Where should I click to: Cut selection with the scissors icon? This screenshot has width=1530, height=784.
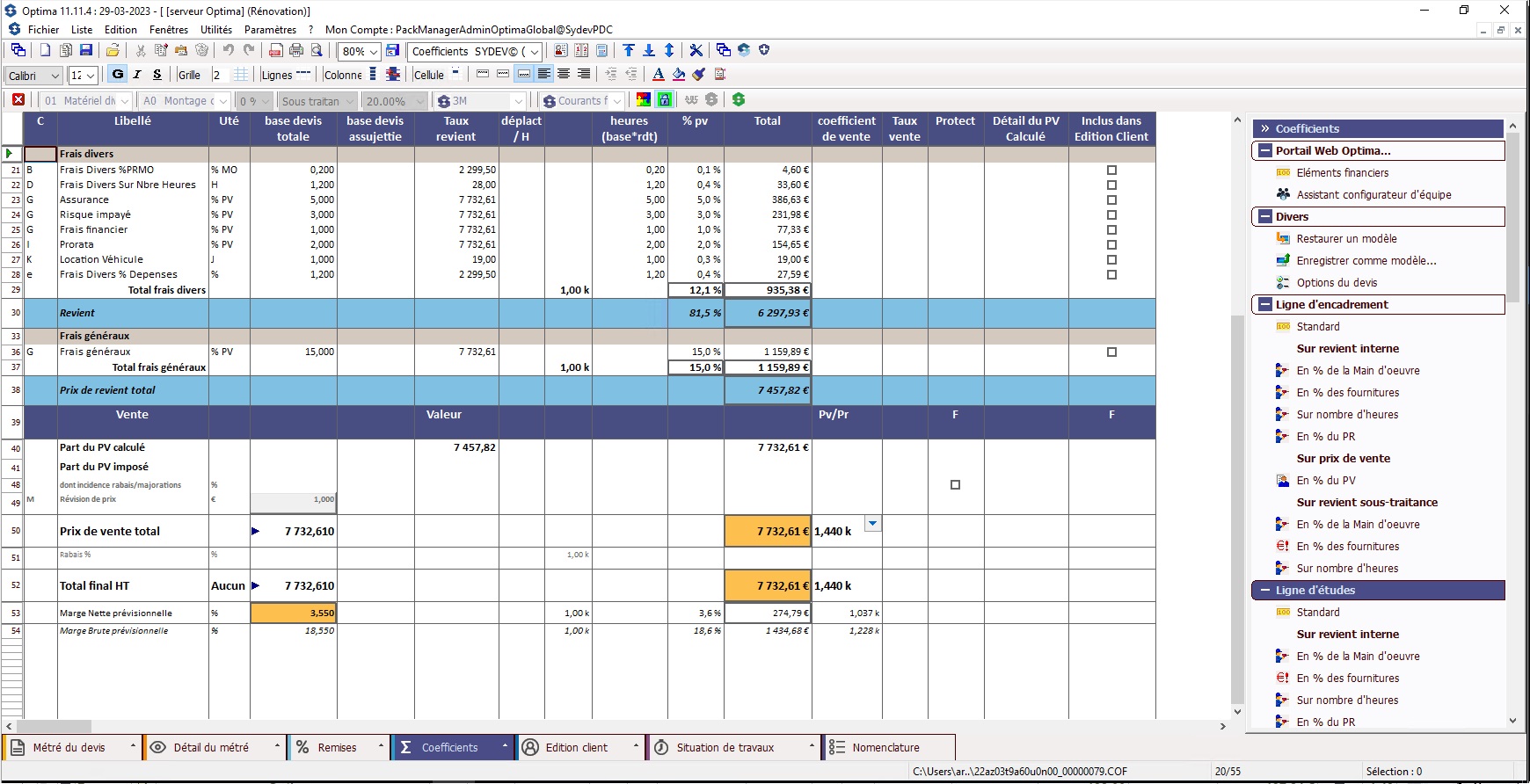click(x=141, y=51)
